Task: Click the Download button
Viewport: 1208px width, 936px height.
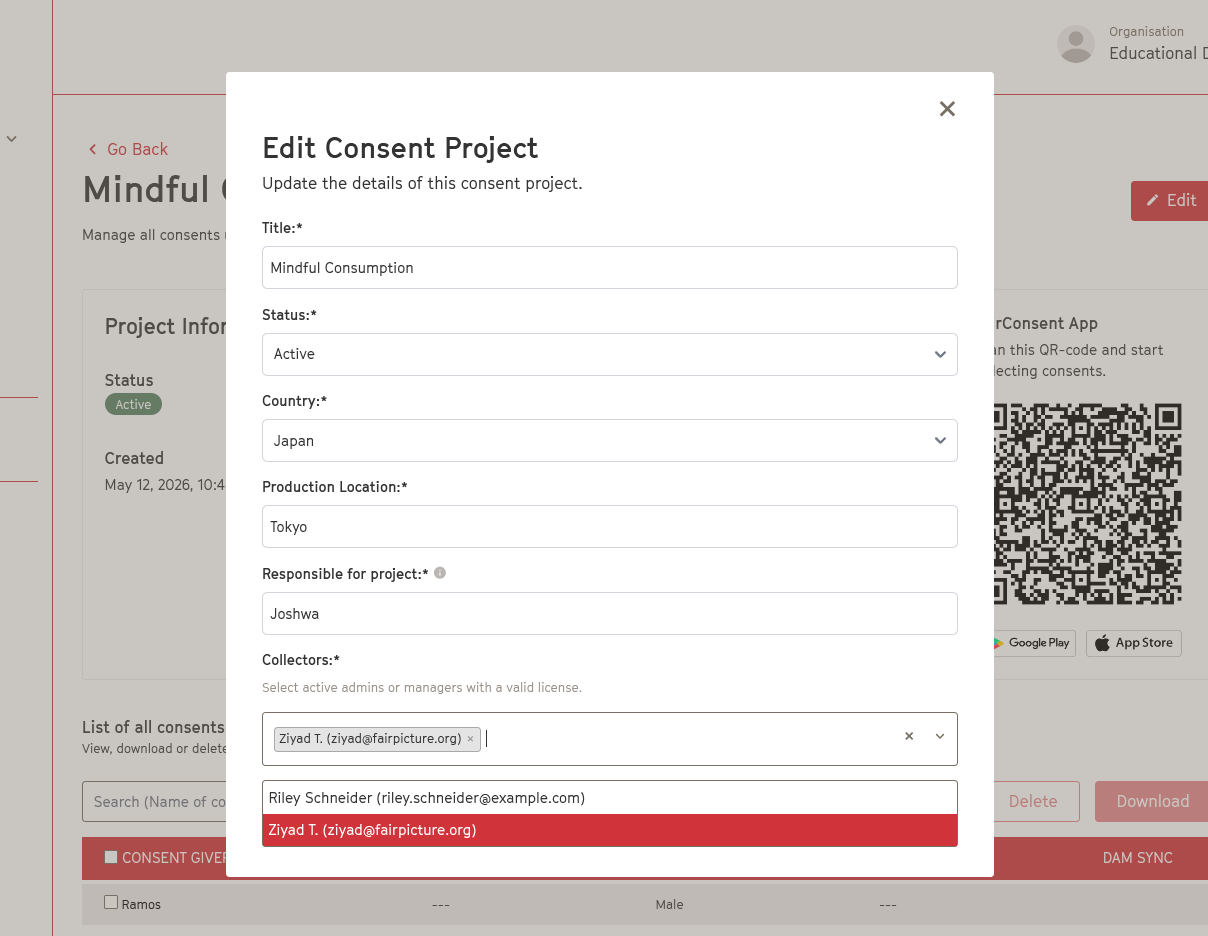Action: coord(1151,801)
